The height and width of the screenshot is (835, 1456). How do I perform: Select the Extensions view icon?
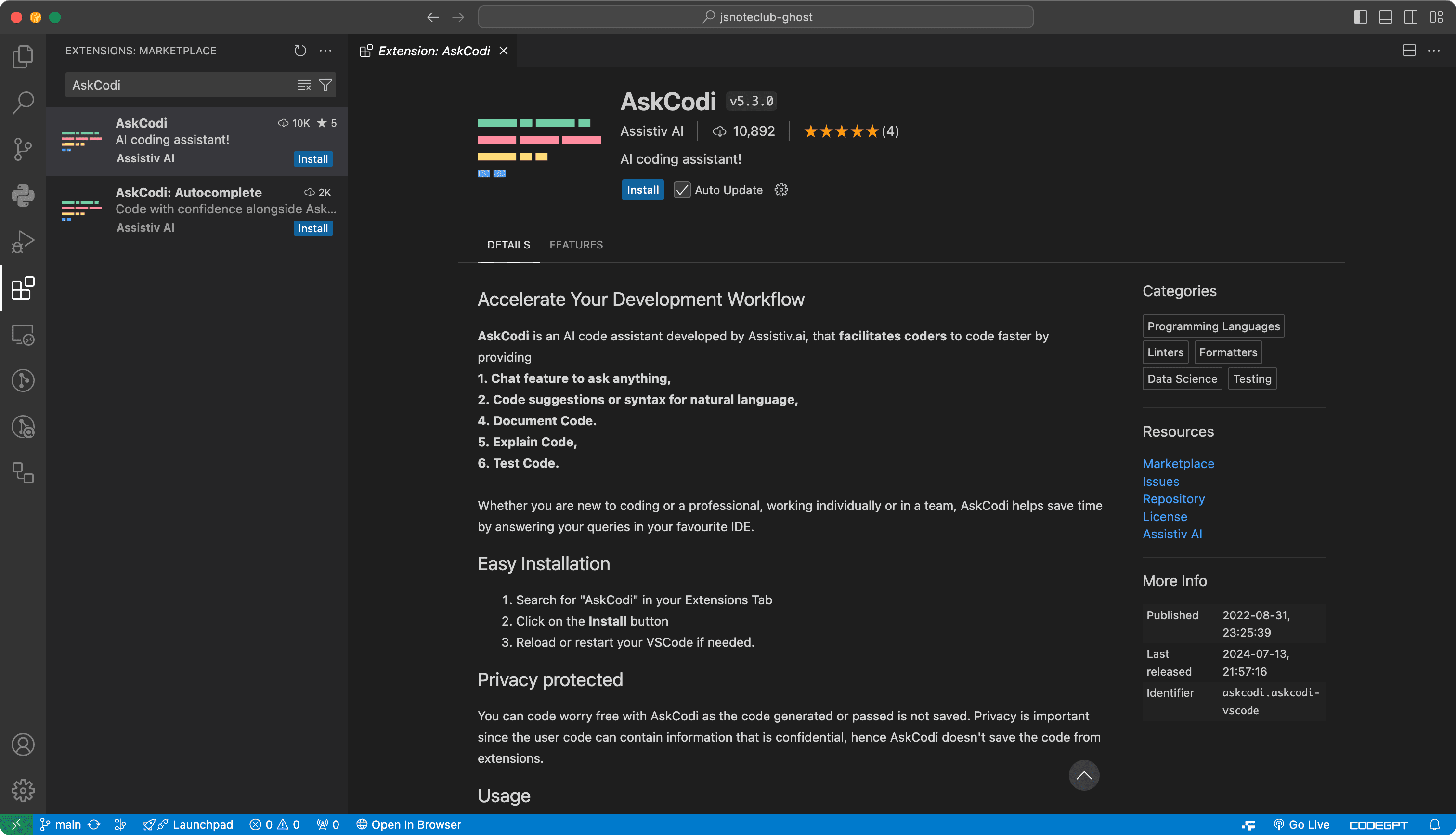click(23, 288)
